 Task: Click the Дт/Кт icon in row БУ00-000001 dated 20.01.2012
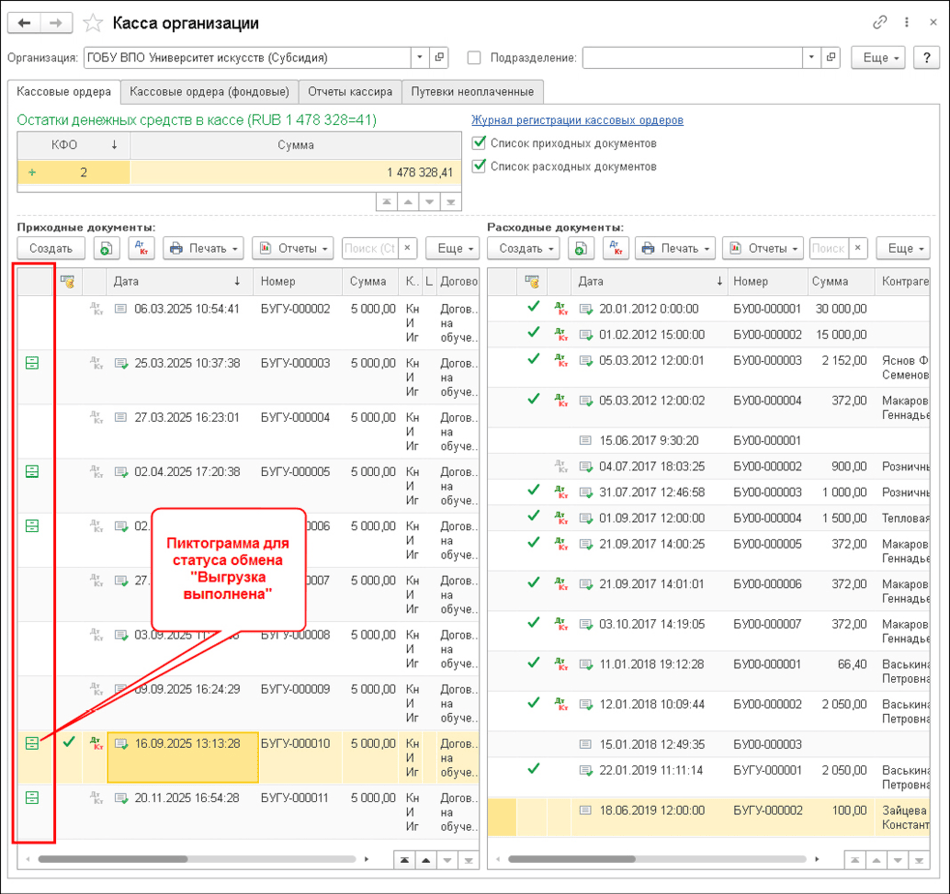click(x=561, y=308)
